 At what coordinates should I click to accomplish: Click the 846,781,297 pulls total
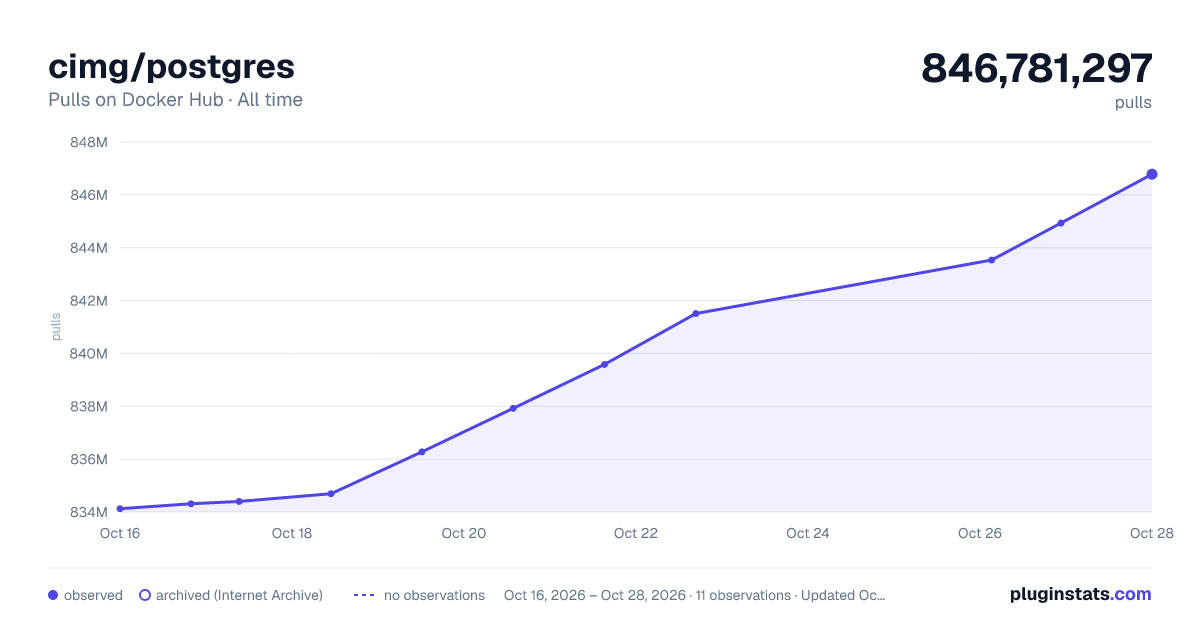tap(1037, 68)
